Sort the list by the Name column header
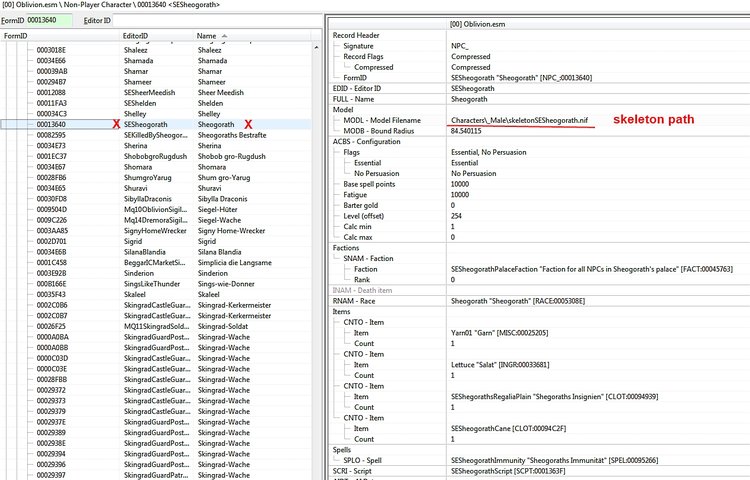 [x=252, y=36]
